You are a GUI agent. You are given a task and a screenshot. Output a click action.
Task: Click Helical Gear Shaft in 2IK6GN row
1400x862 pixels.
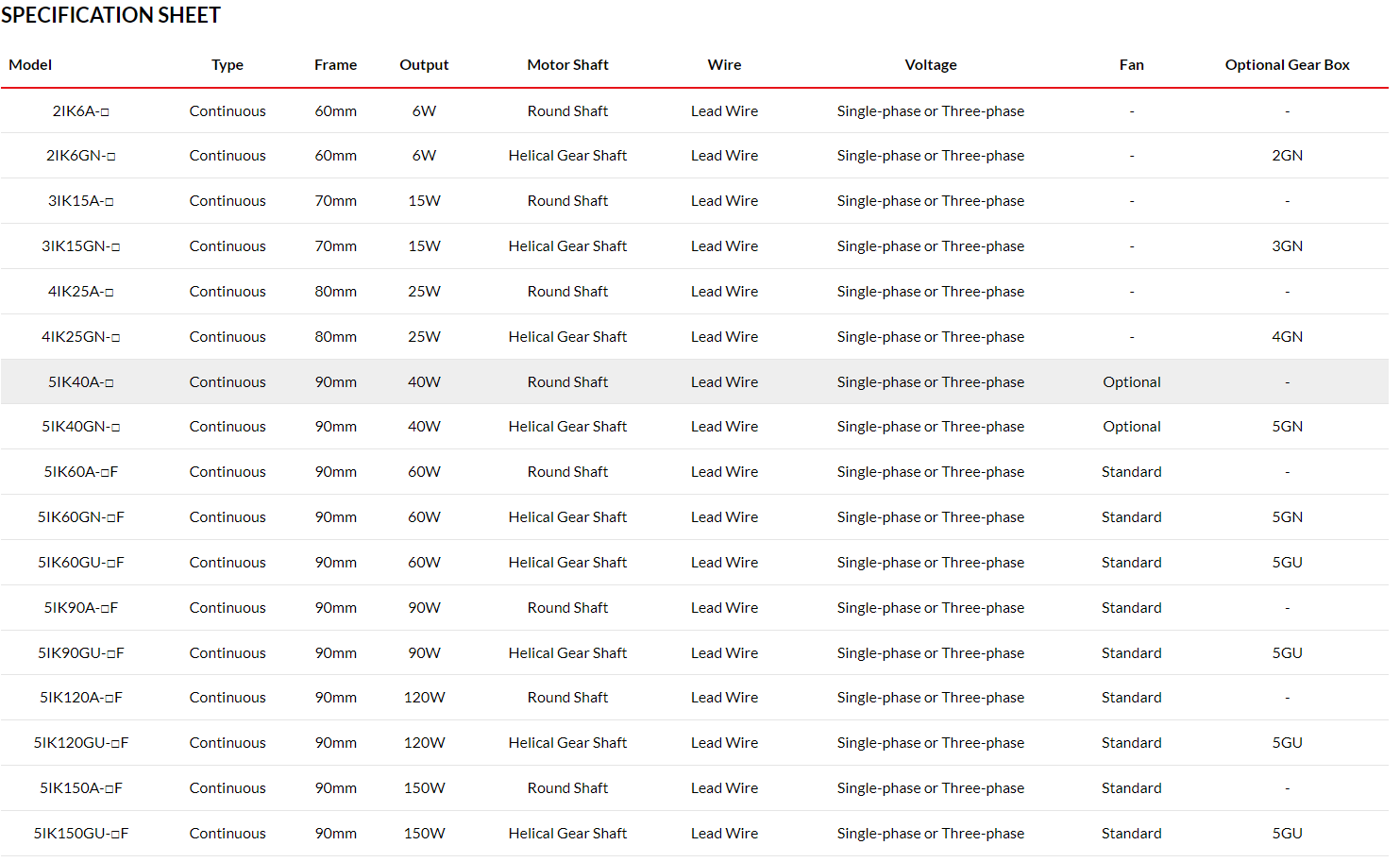567,156
